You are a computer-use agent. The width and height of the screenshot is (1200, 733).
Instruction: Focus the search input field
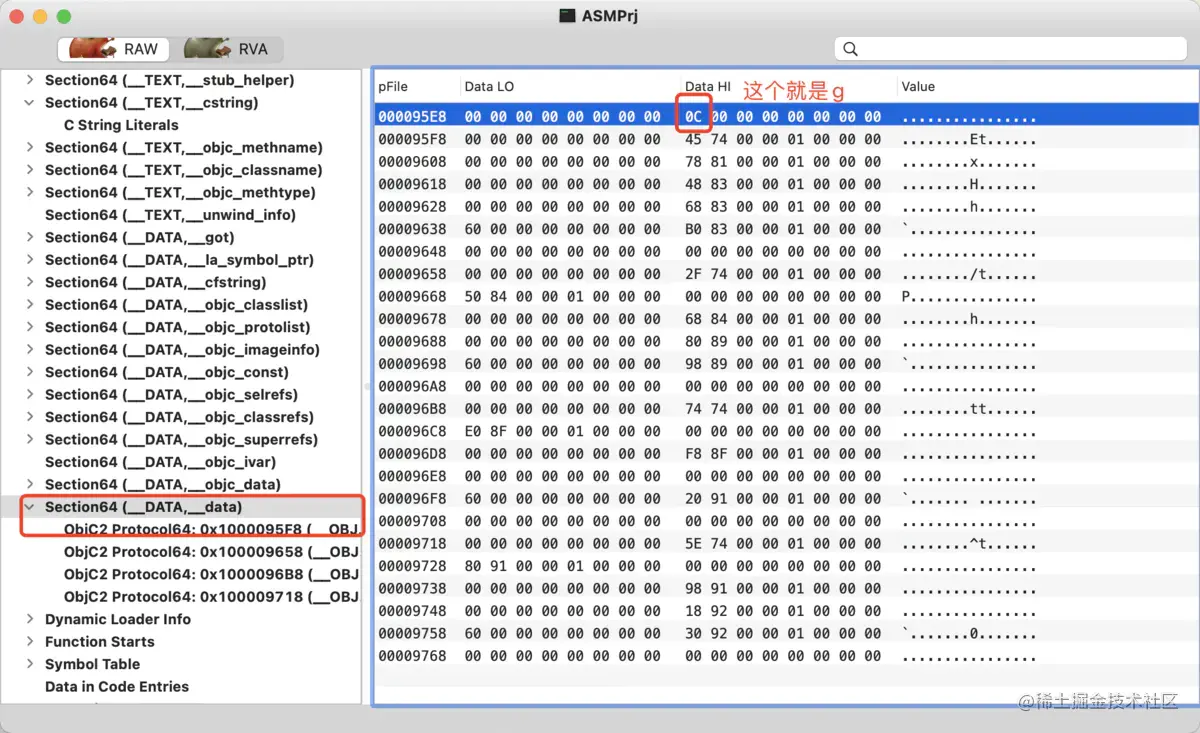tap(1010, 48)
